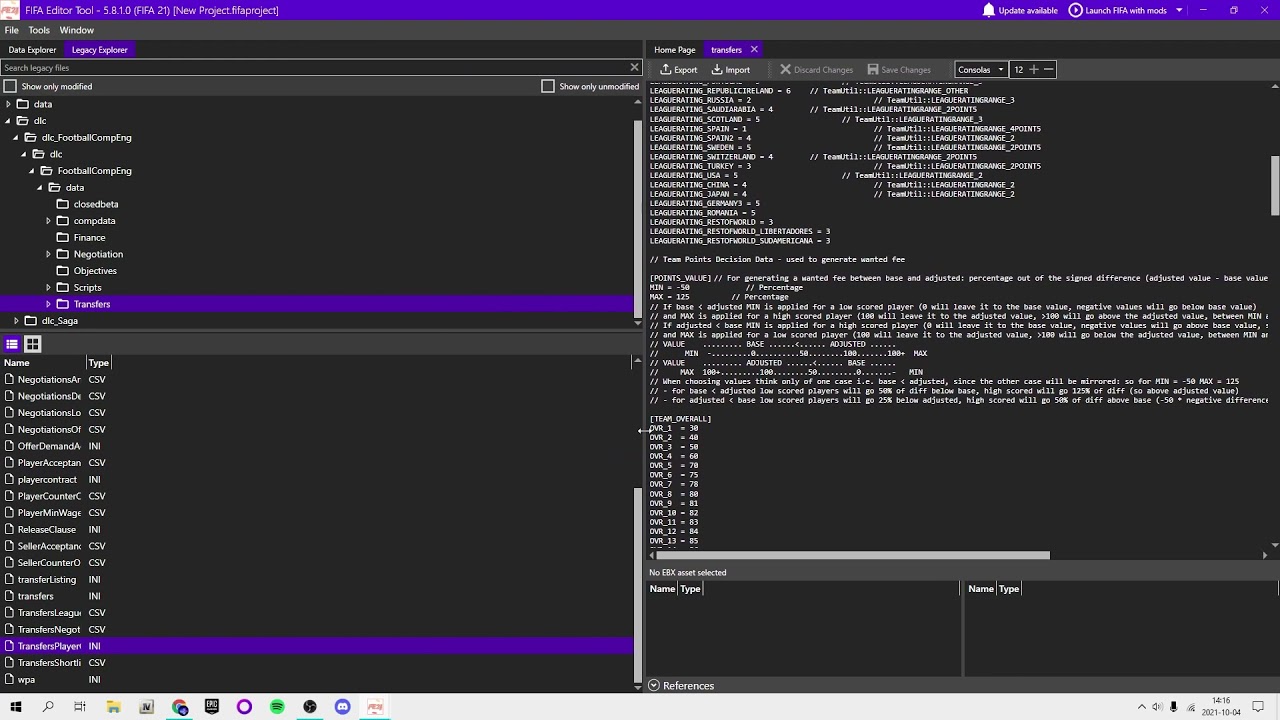Click the Save Changes button

click(x=899, y=70)
